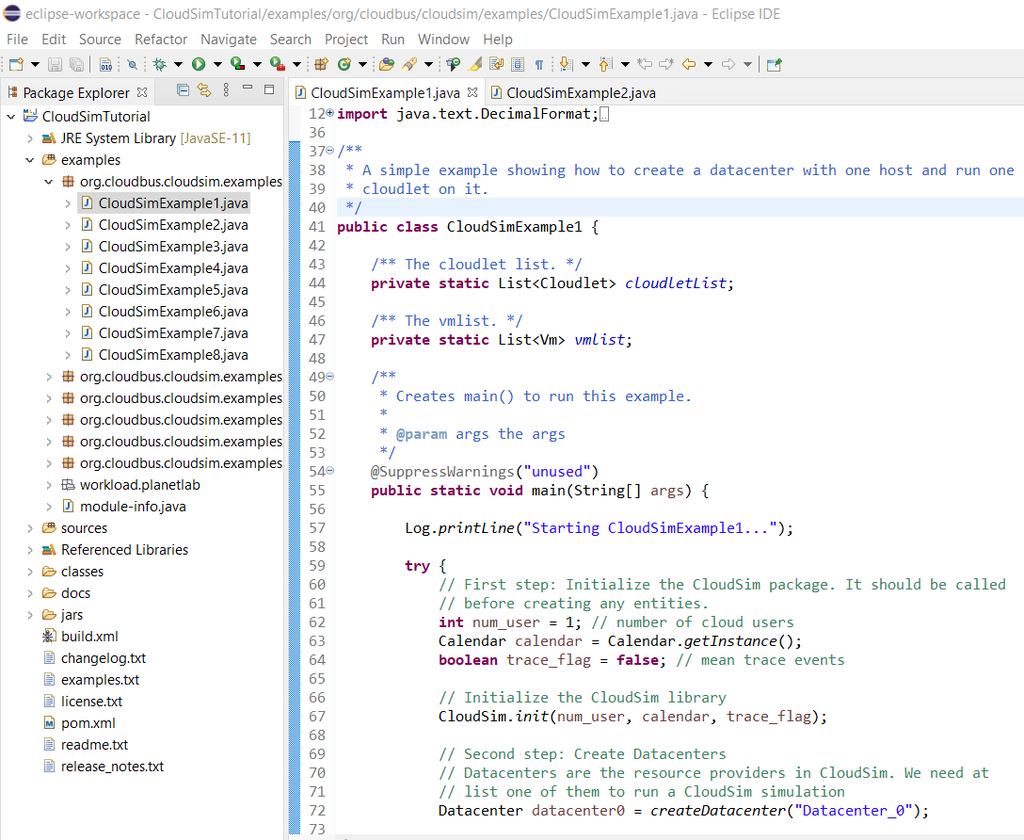Viewport: 1024px width, 840px height.
Task: Click the Next Annotation arrow icon
Action: click(x=566, y=64)
